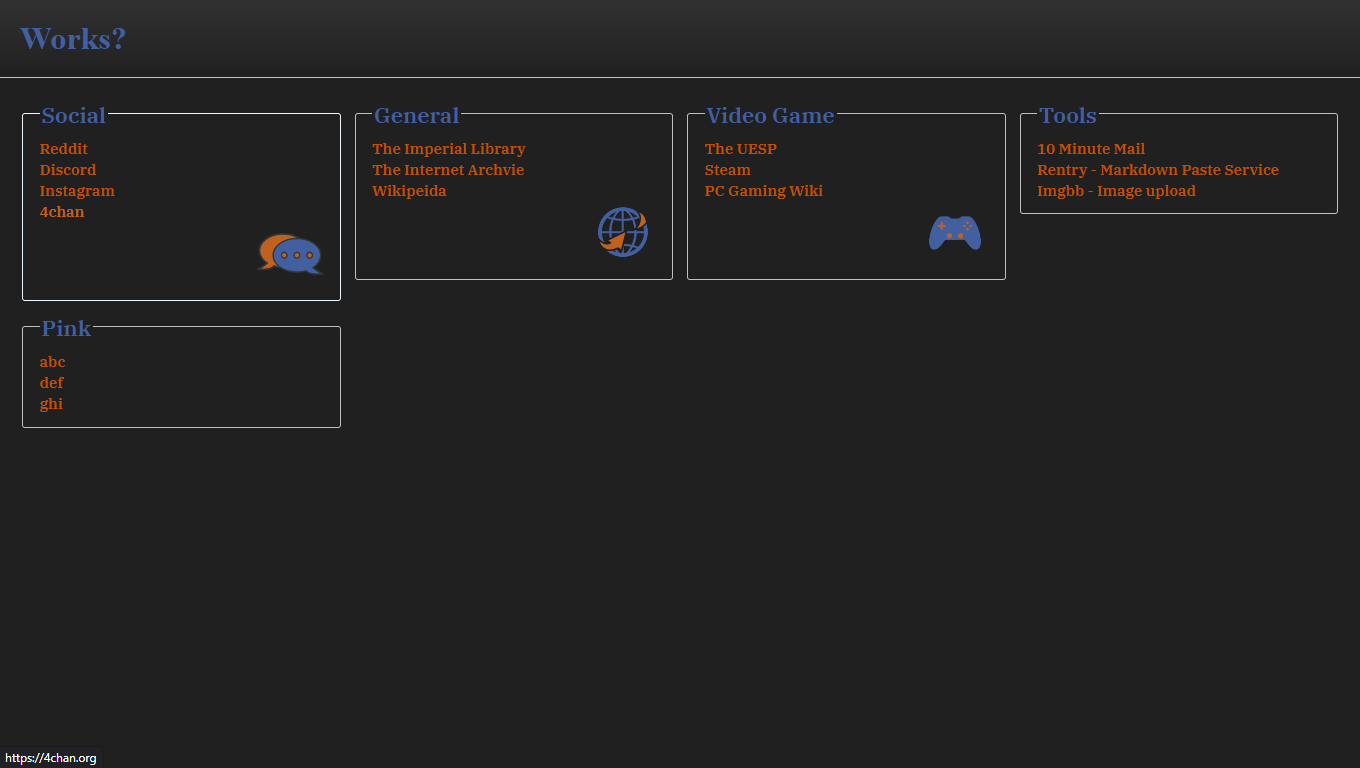Open the Reddit link
The height and width of the screenshot is (768, 1360).
pos(64,149)
